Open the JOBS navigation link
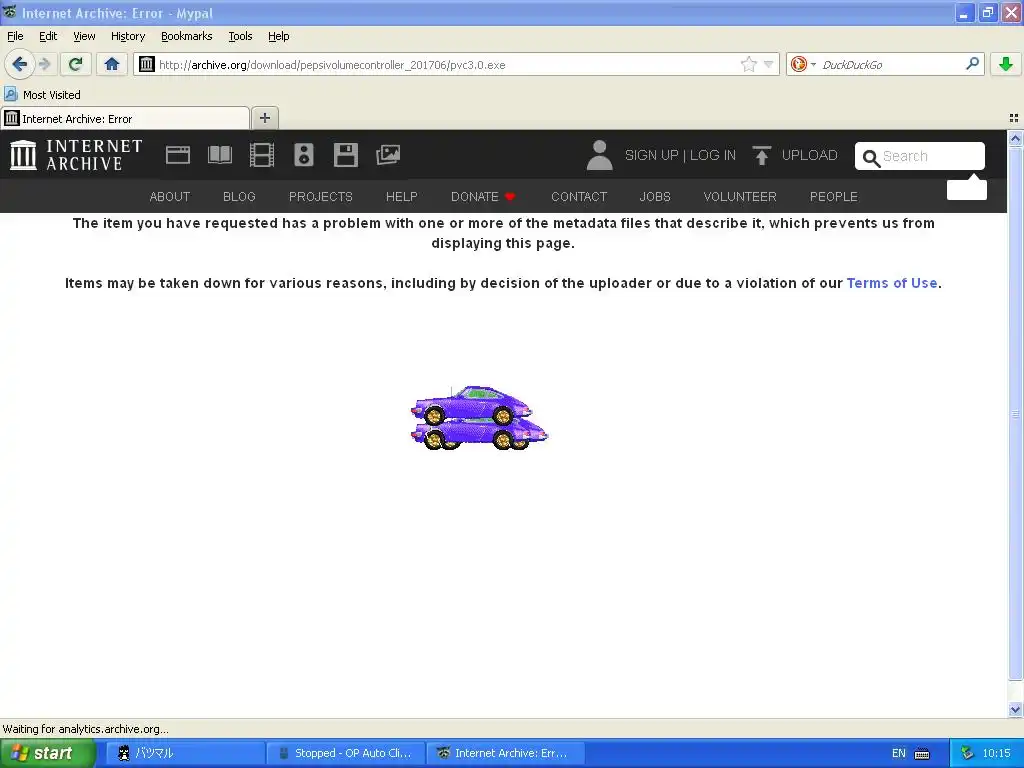This screenshot has height=768, width=1024. [655, 197]
